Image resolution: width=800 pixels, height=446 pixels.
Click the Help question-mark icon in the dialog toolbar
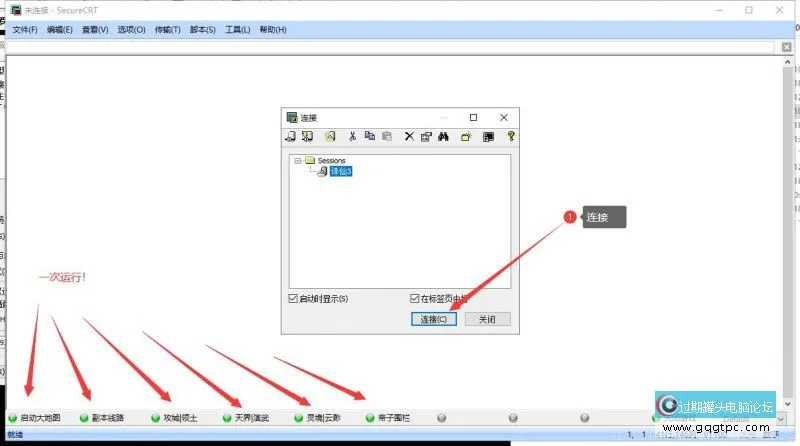coord(511,136)
